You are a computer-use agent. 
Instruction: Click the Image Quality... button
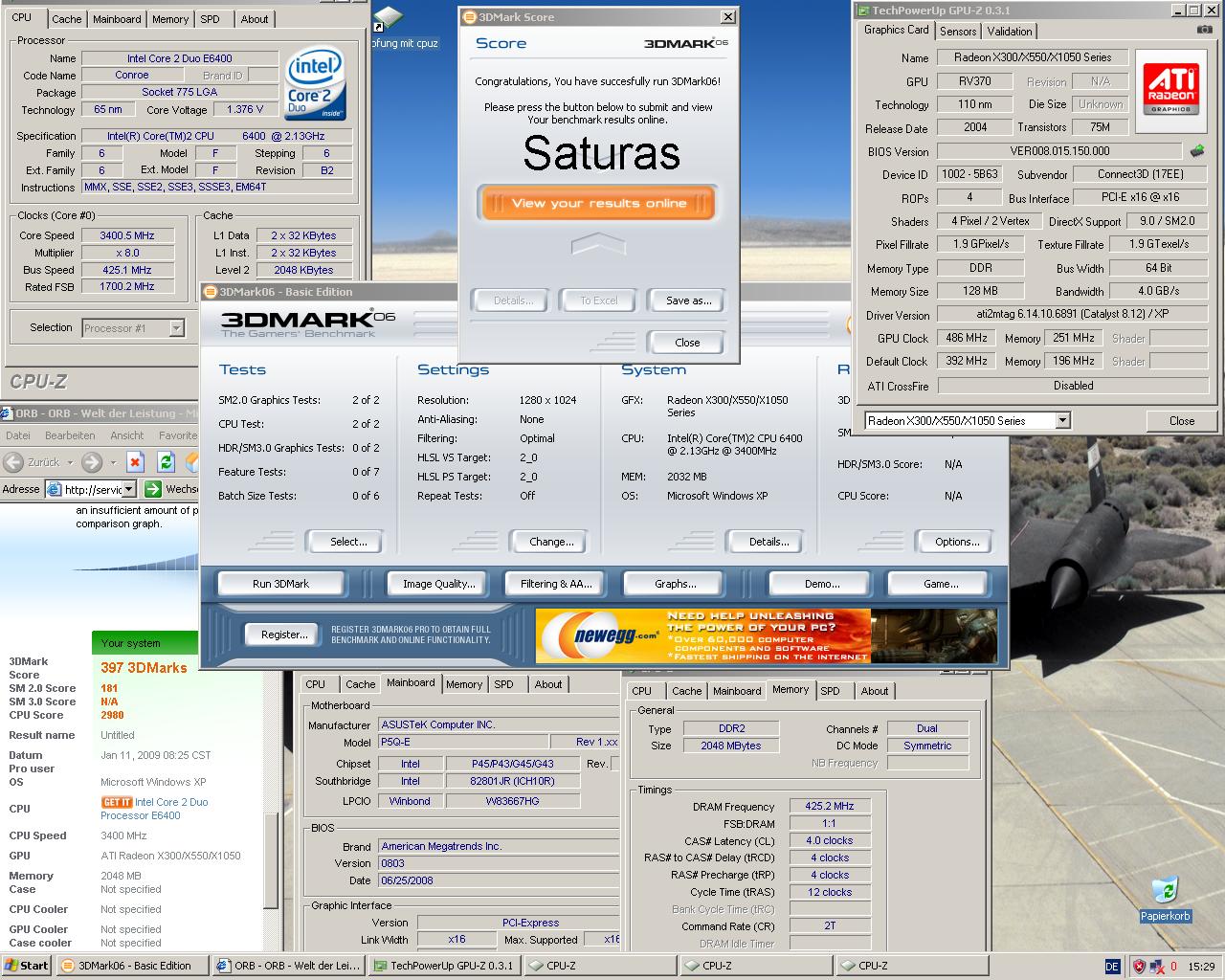438,584
